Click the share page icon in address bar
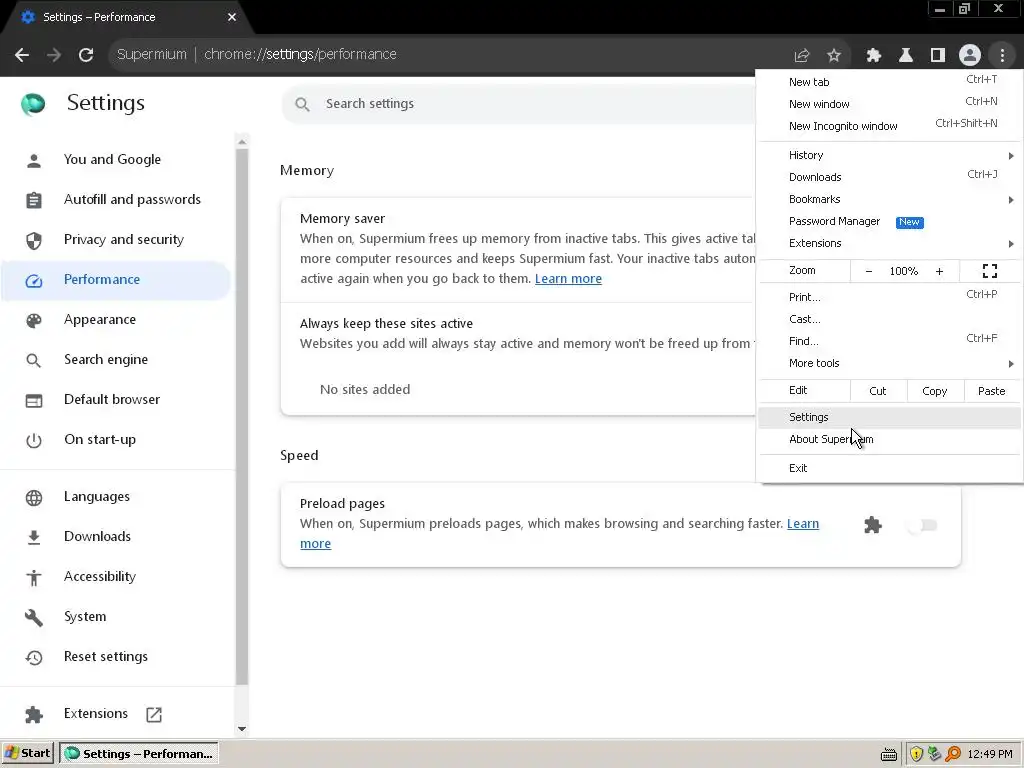 (x=801, y=56)
